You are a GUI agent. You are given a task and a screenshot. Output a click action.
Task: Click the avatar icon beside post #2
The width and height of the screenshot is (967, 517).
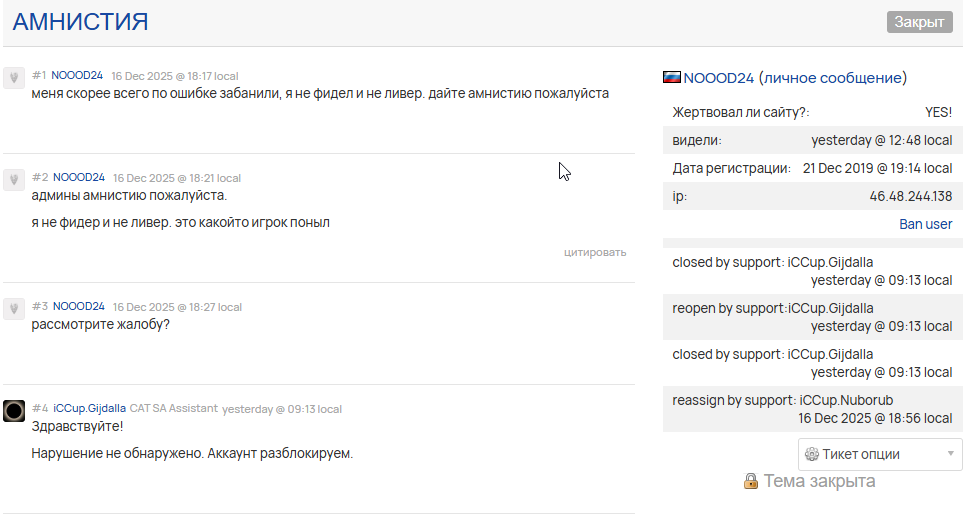point(14,179)
